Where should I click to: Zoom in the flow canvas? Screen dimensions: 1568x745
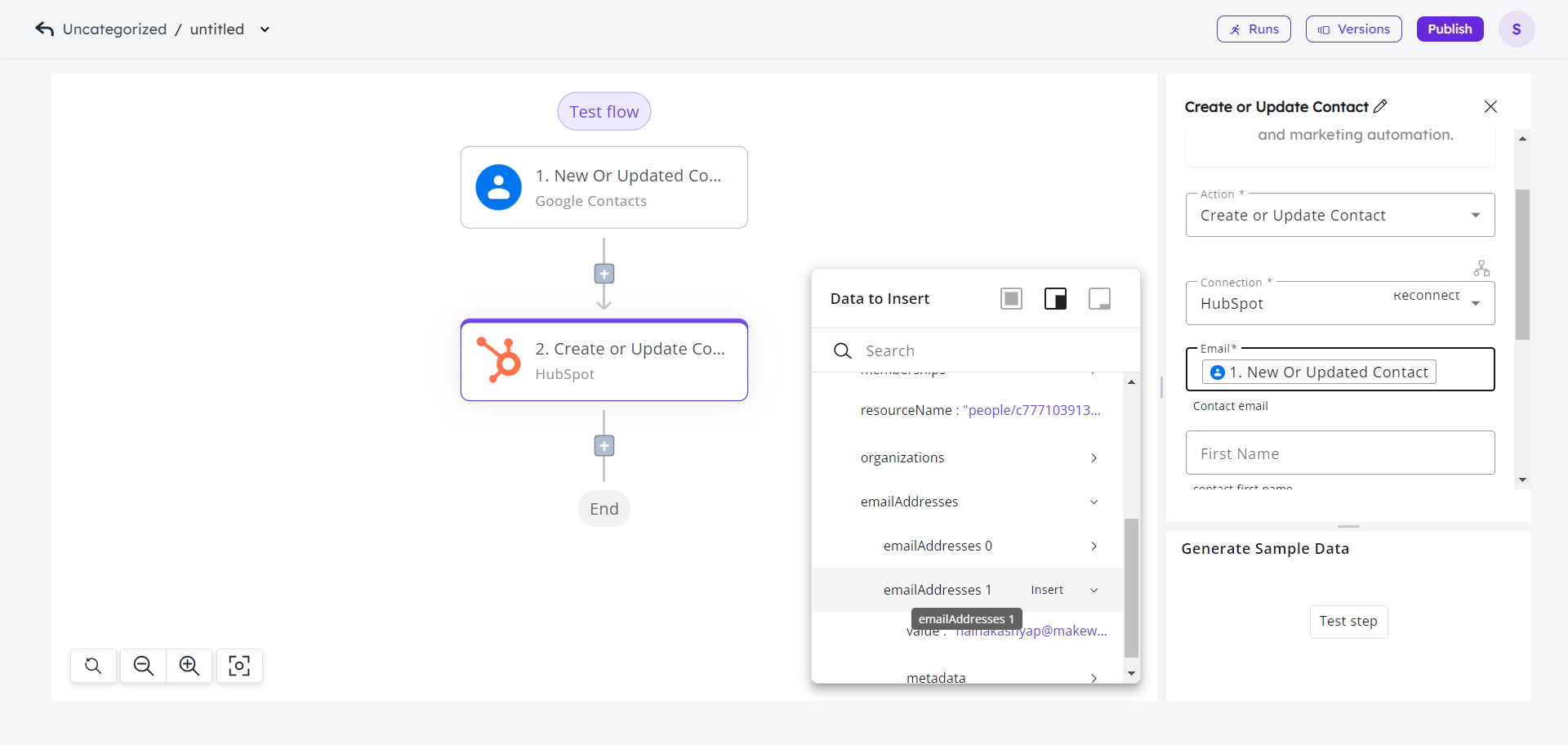pos(189,666)
